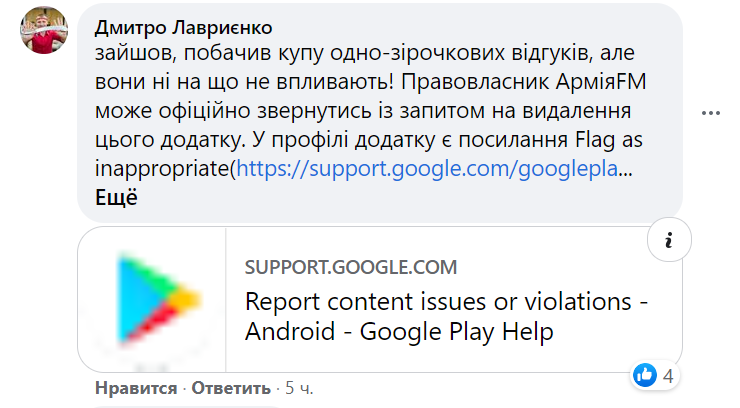
Task: Click the ellipsis after the truncated URL
Action: (x=626, y=170)
